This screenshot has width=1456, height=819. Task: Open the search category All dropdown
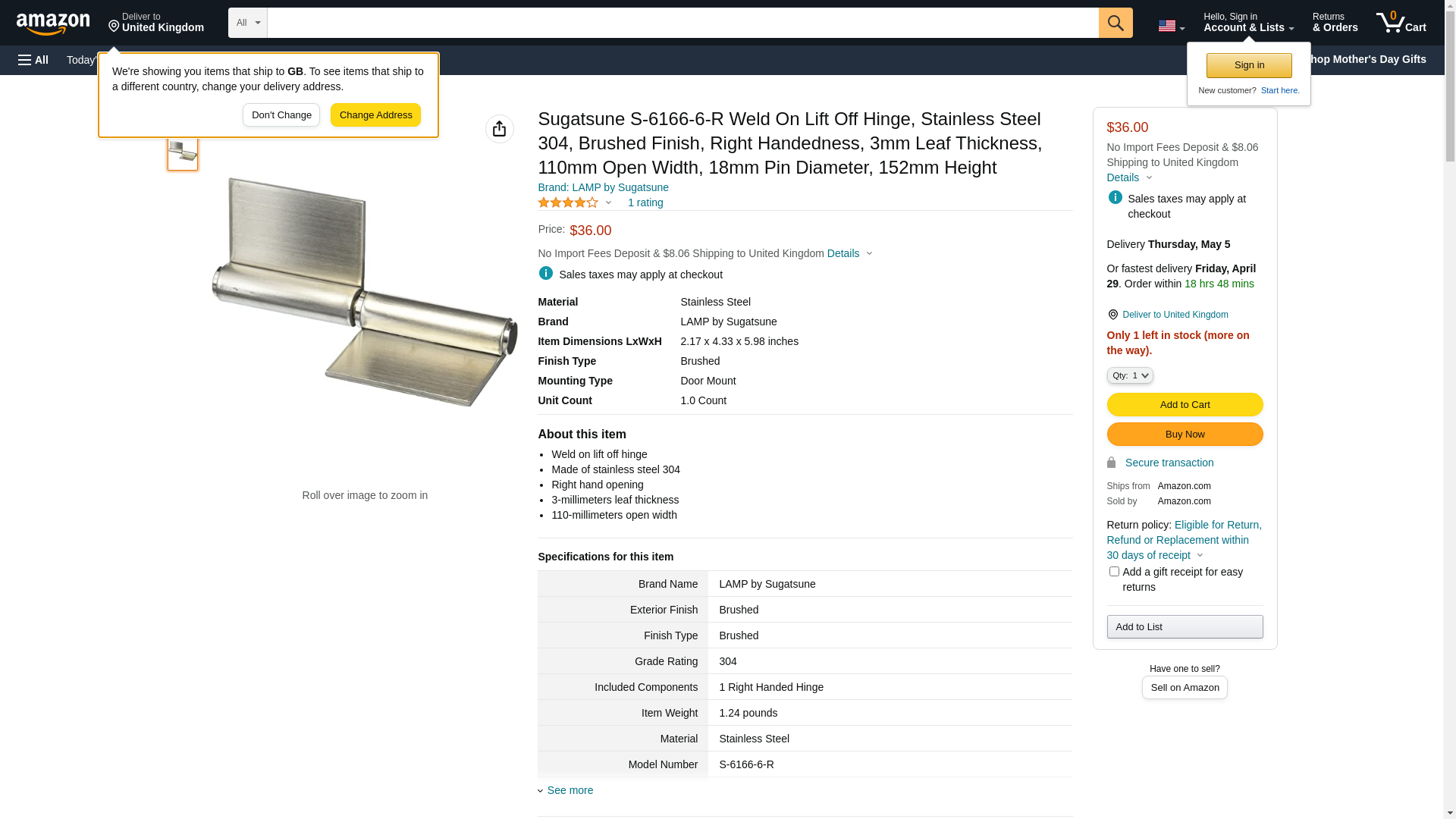click(247, 23)
